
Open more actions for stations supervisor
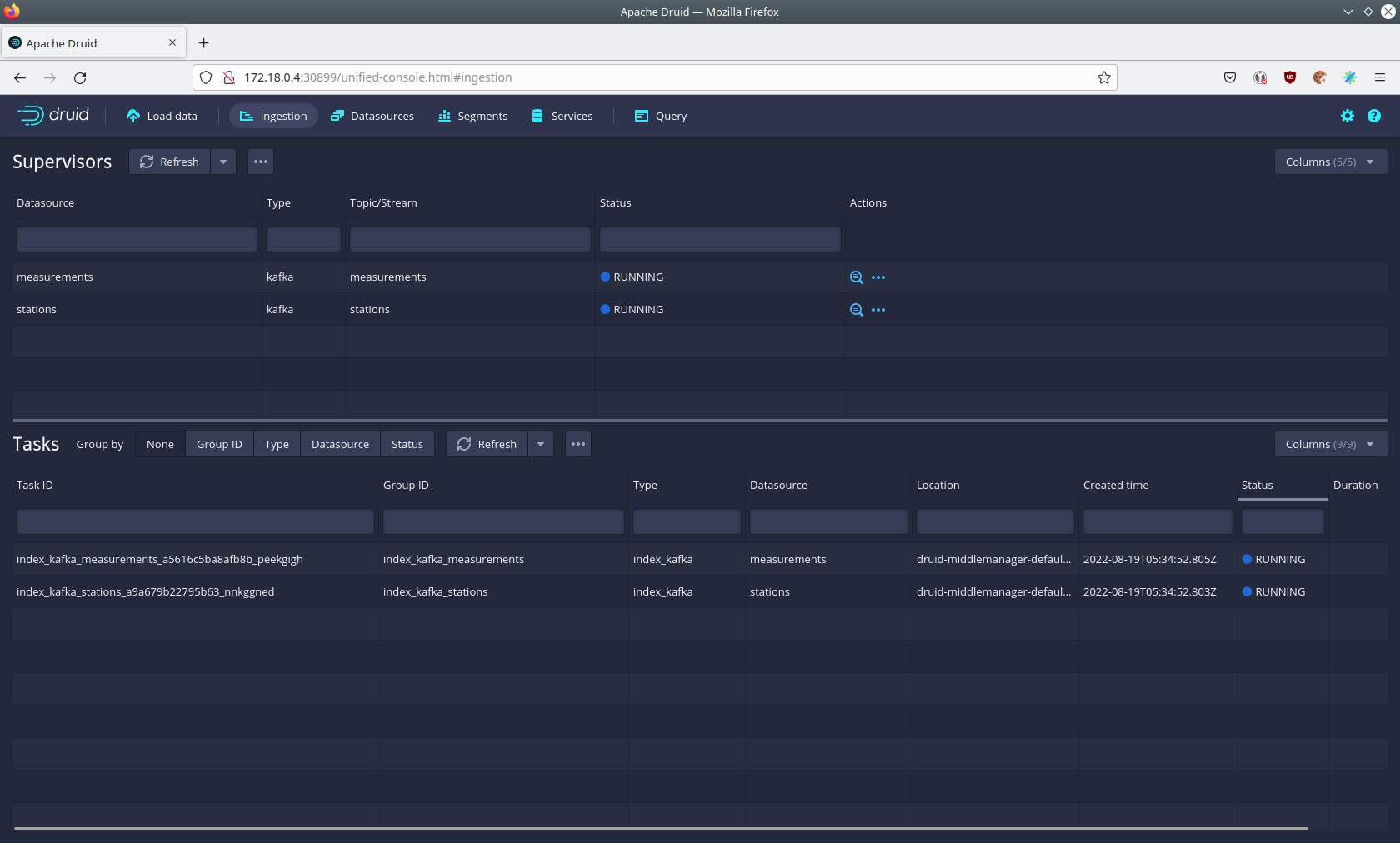(878, 310)
